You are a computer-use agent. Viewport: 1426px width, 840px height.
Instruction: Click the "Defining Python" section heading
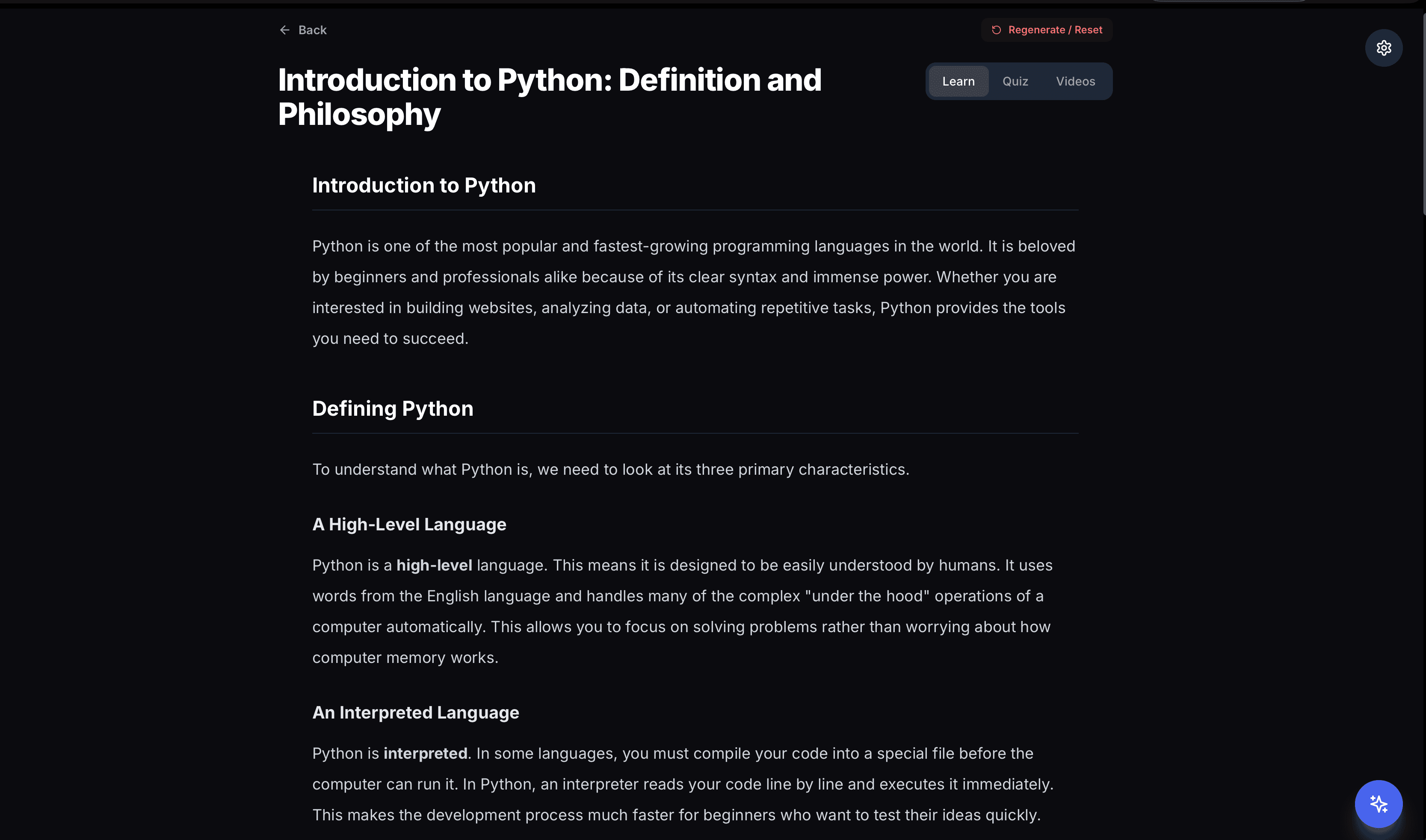[393, 409]
